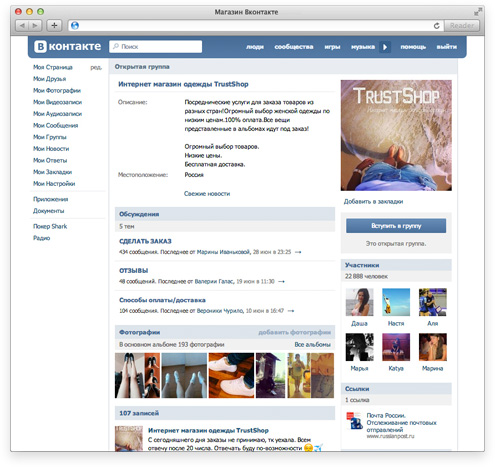Click выйти to log out

[x=447, y=47]
